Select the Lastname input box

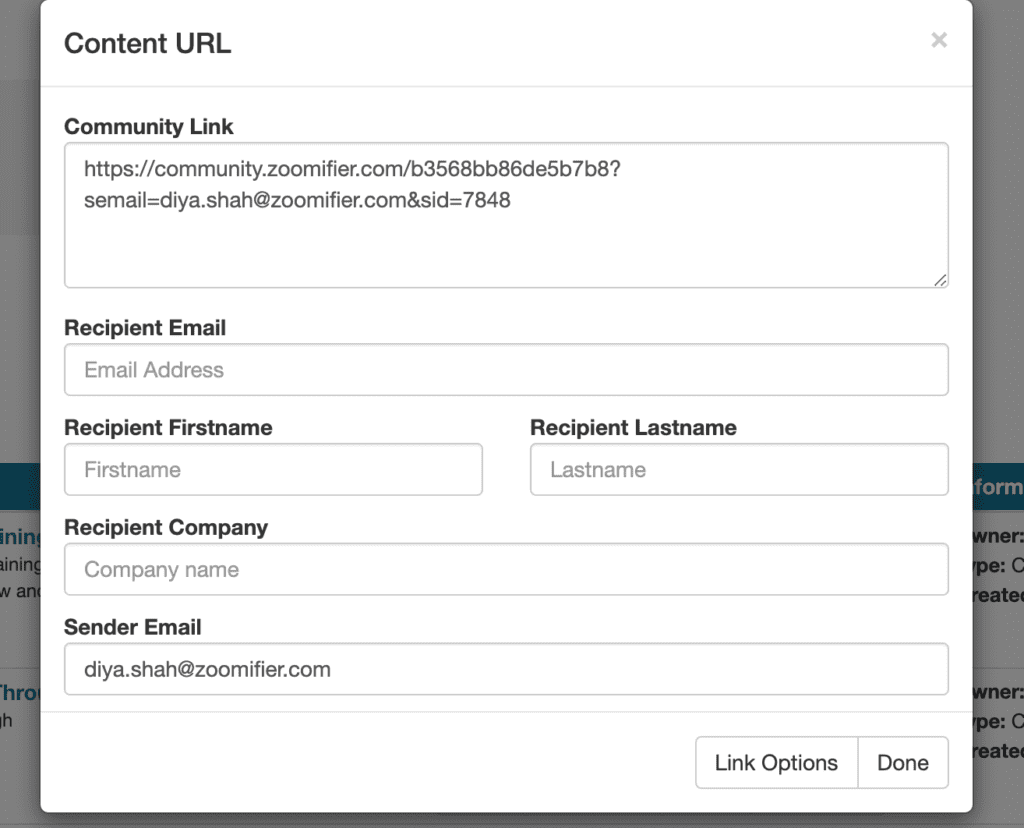tap(739, 470)
